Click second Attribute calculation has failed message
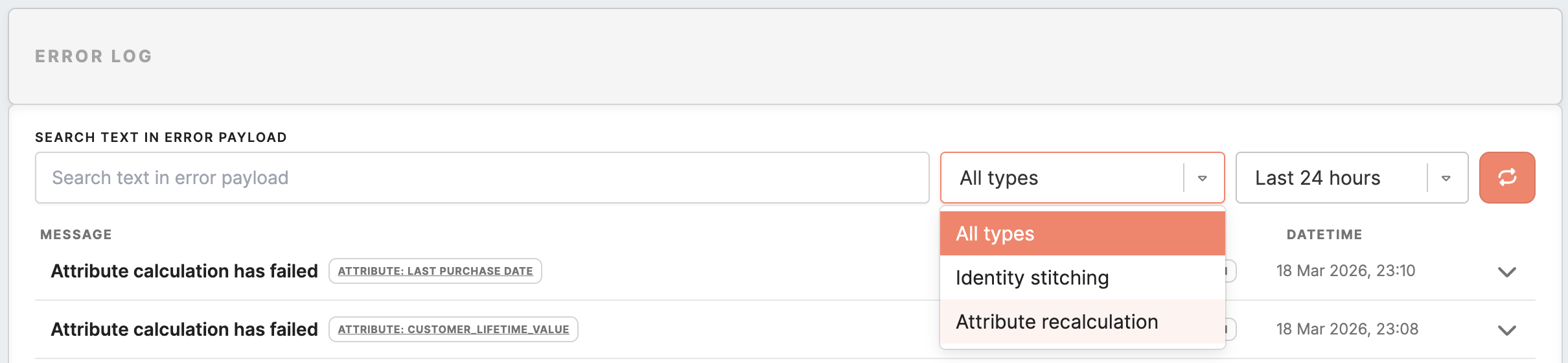The width and height of the screenshot is (1568, 363). click(x=184, y=329)
